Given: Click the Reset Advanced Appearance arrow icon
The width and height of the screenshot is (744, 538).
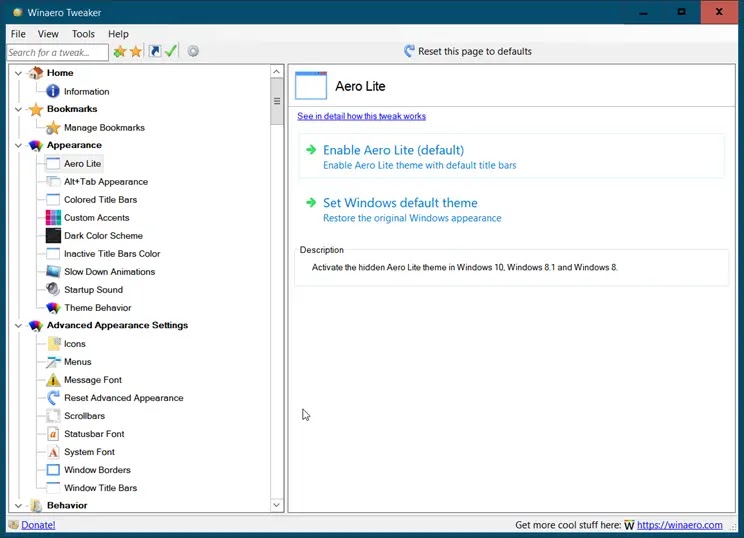Looking at the screenshot, I should (x=53, y=398).
